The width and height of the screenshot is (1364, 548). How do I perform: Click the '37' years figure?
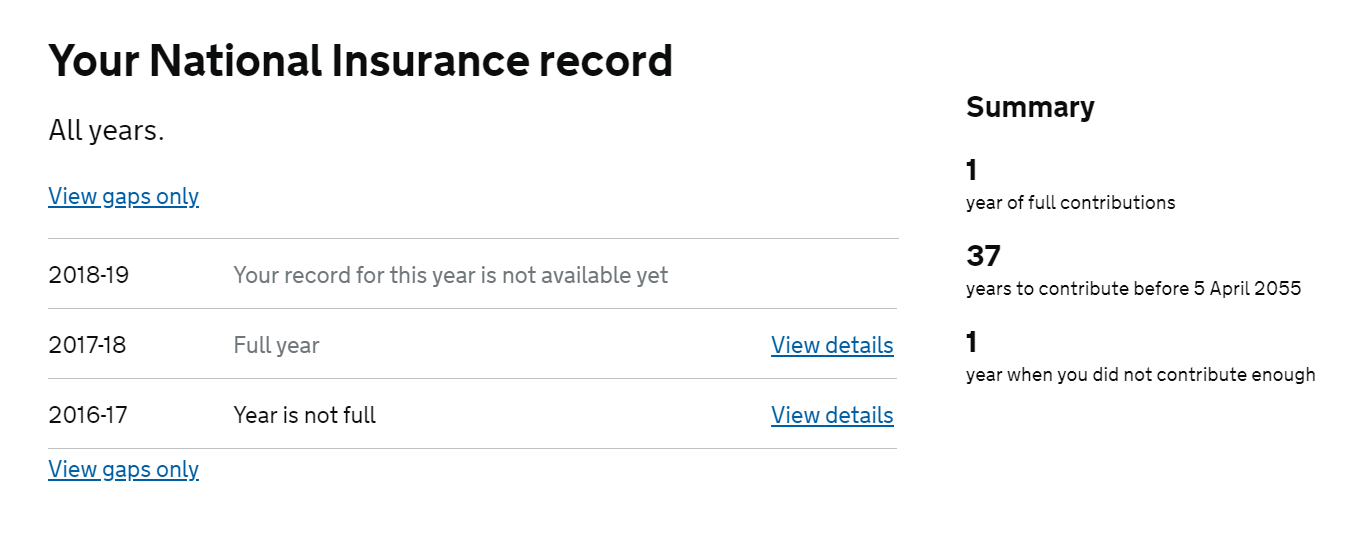(983, 256)
